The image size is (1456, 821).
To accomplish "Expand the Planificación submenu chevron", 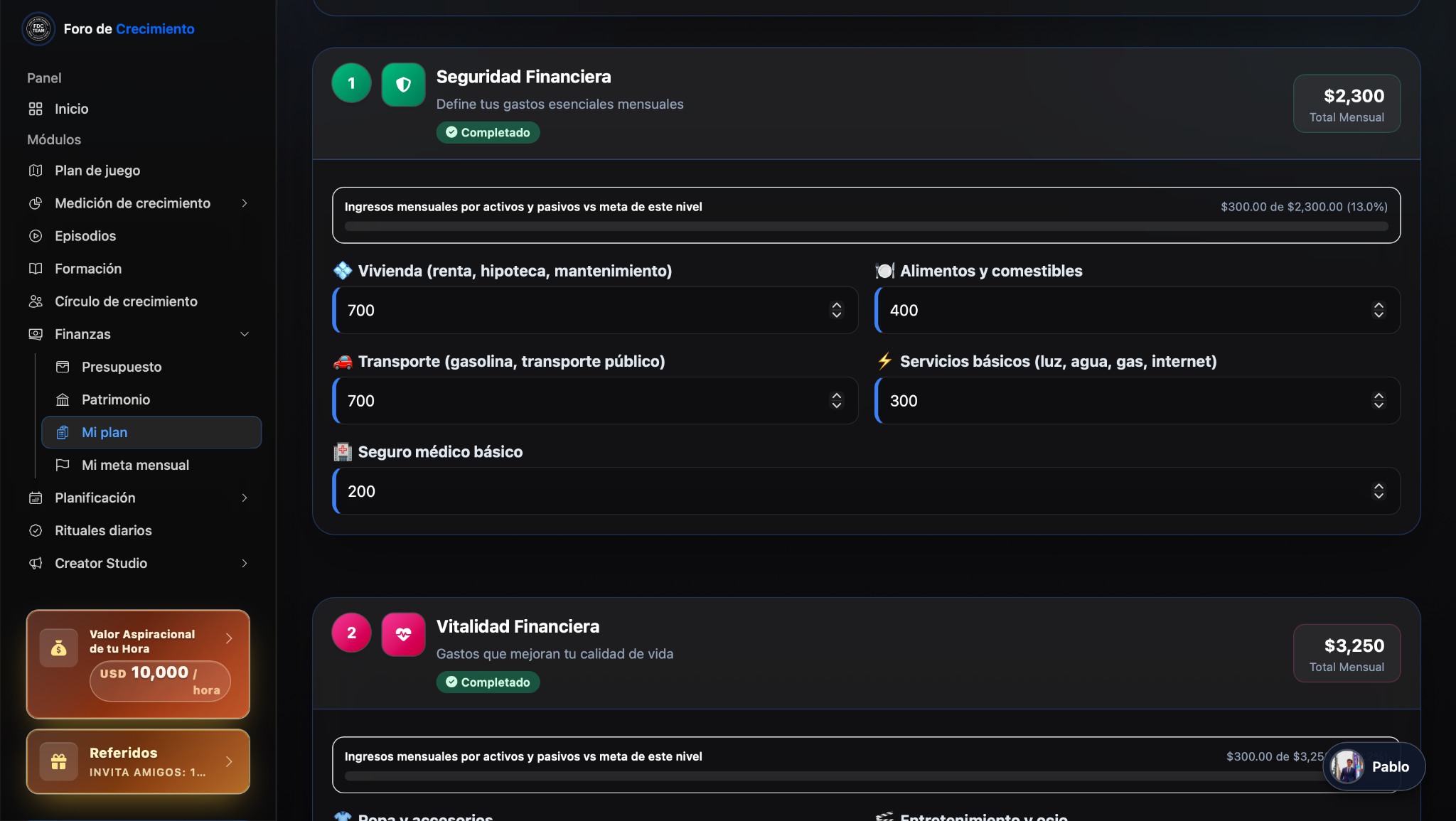I will click(x=245, y=498).
